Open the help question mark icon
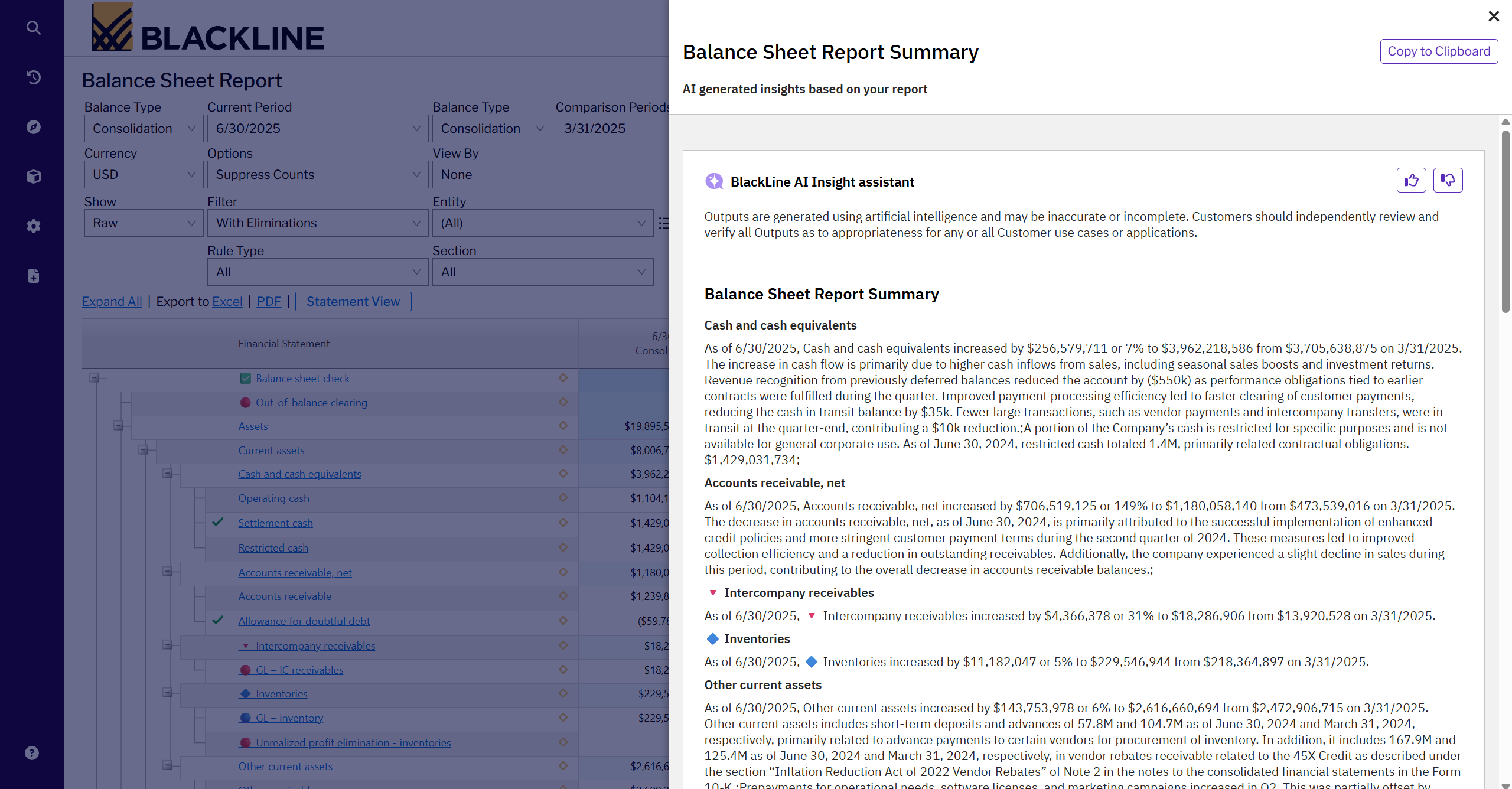This screenshot has height=789, width=1512. [x=32, y=753]
